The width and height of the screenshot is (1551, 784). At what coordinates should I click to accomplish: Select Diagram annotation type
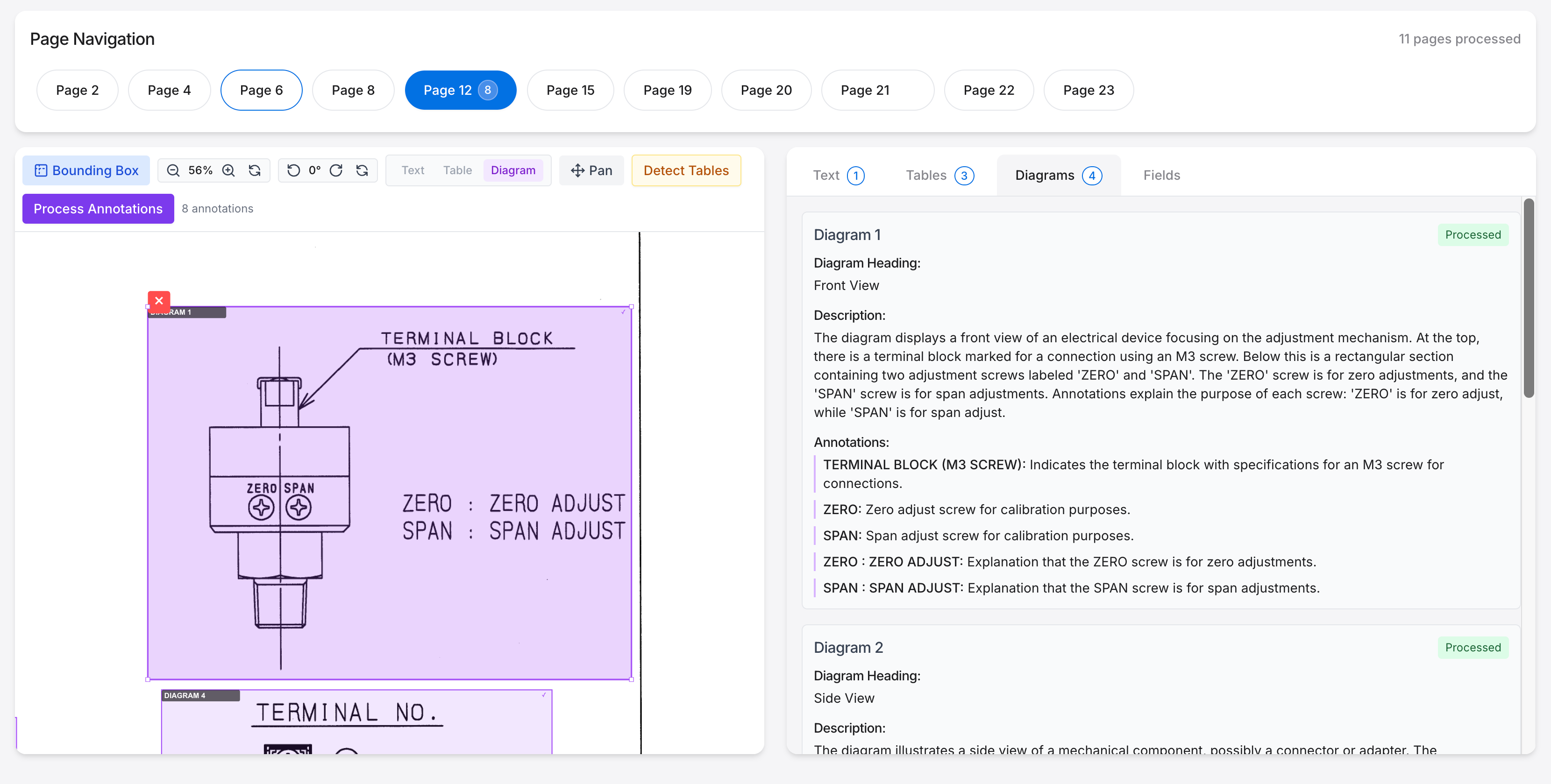coord(512,170)
